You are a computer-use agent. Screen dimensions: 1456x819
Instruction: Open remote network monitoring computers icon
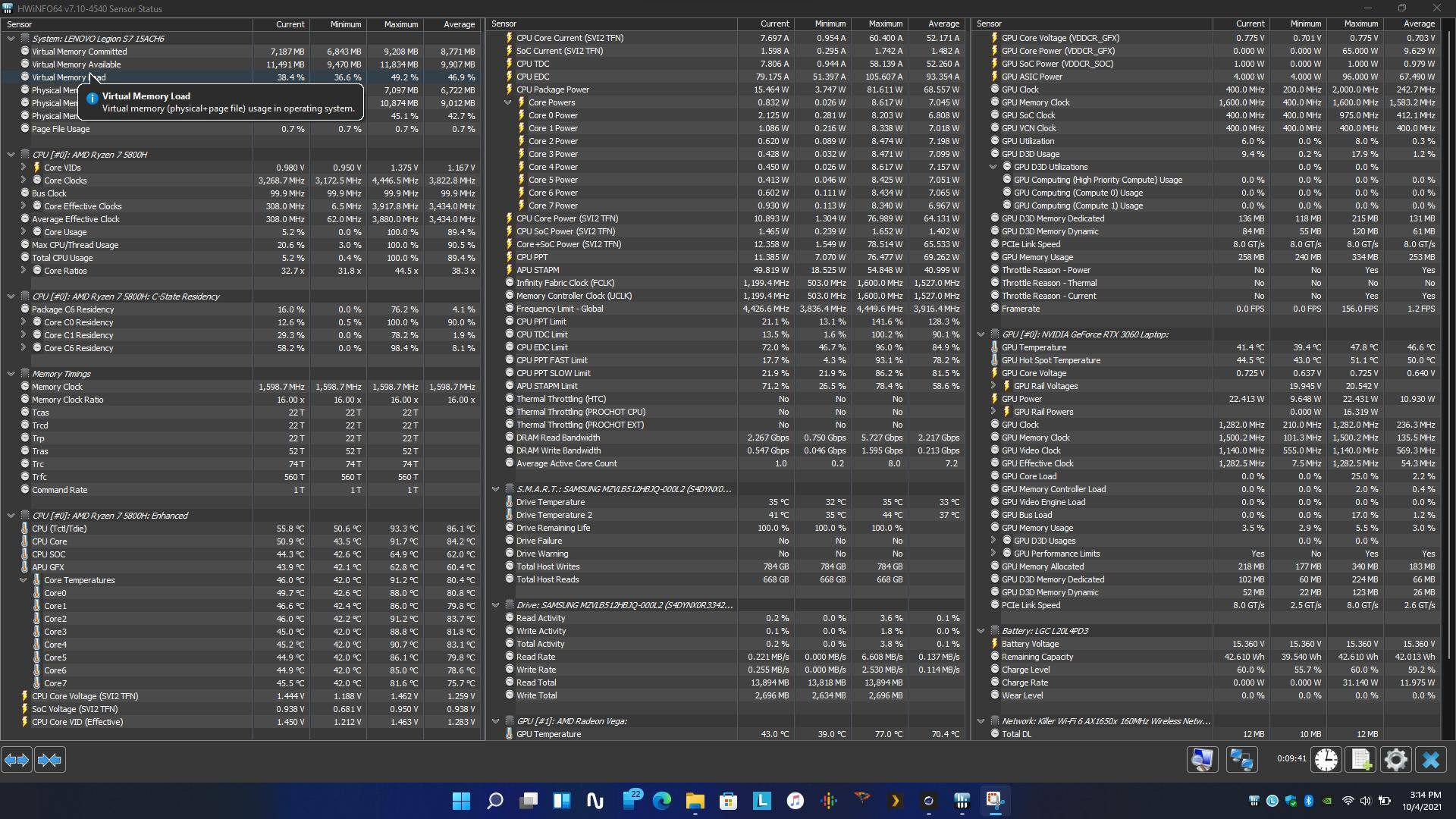[x=1241, y=760]
